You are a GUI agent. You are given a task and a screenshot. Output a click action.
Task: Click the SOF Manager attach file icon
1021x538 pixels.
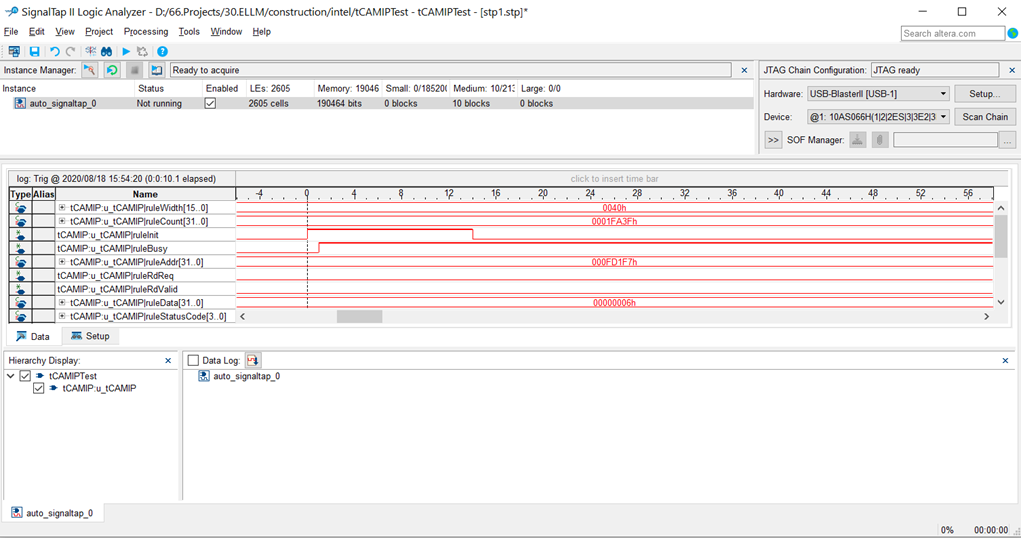click(880, 139)
